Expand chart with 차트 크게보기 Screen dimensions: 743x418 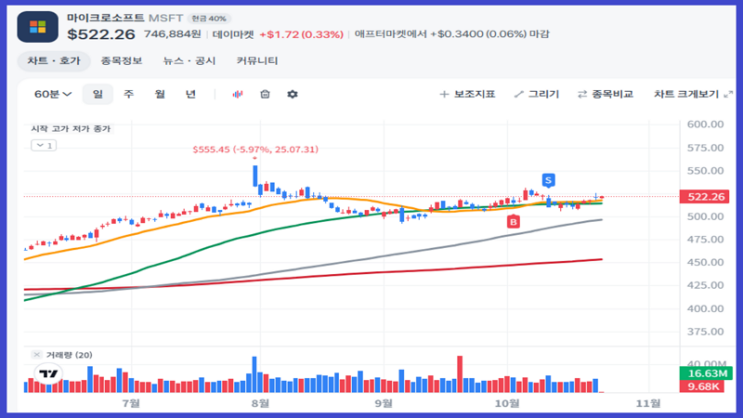693,94
